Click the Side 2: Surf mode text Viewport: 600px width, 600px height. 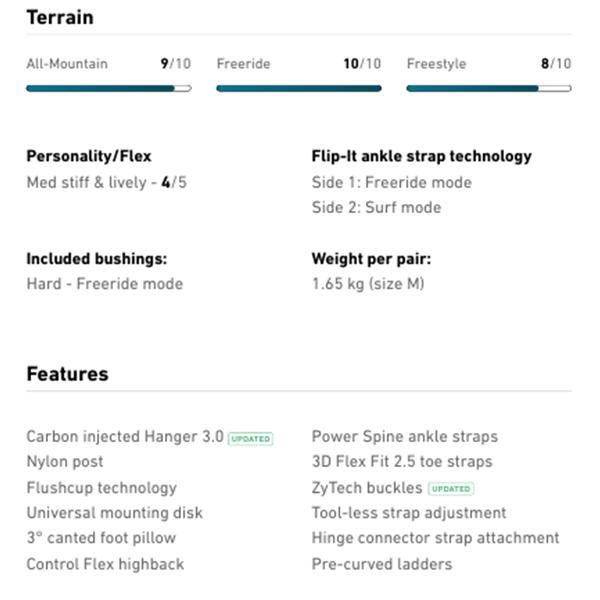376,208
